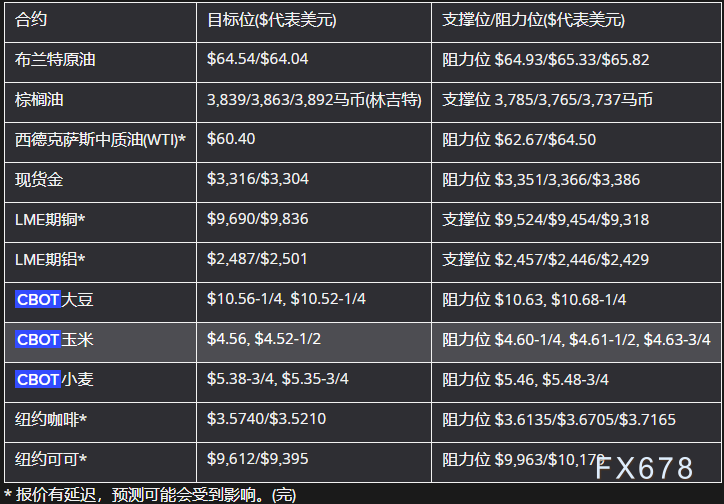Select the 纽约咖啡 contract cell
Image resolution: width=724 pixels, height=504 pixels.
pos(51,420)
